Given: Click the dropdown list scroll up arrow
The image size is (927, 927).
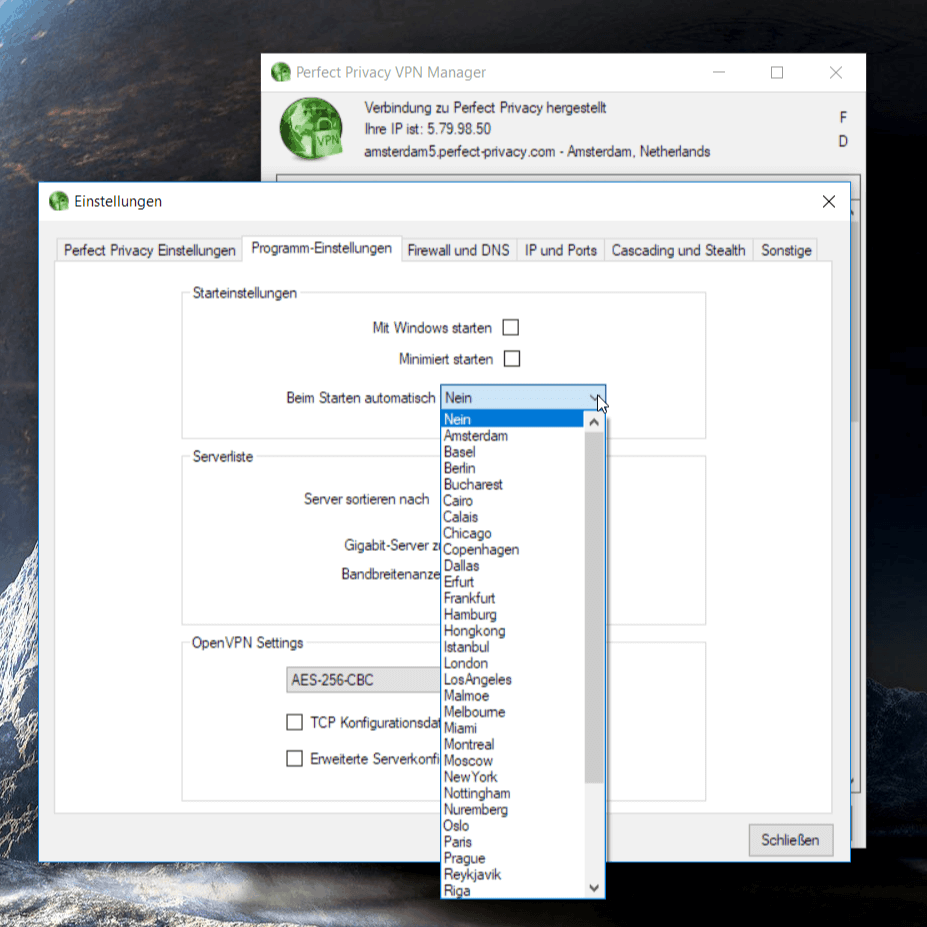Looking at the screenshot, I should click(x=594, y=422).
